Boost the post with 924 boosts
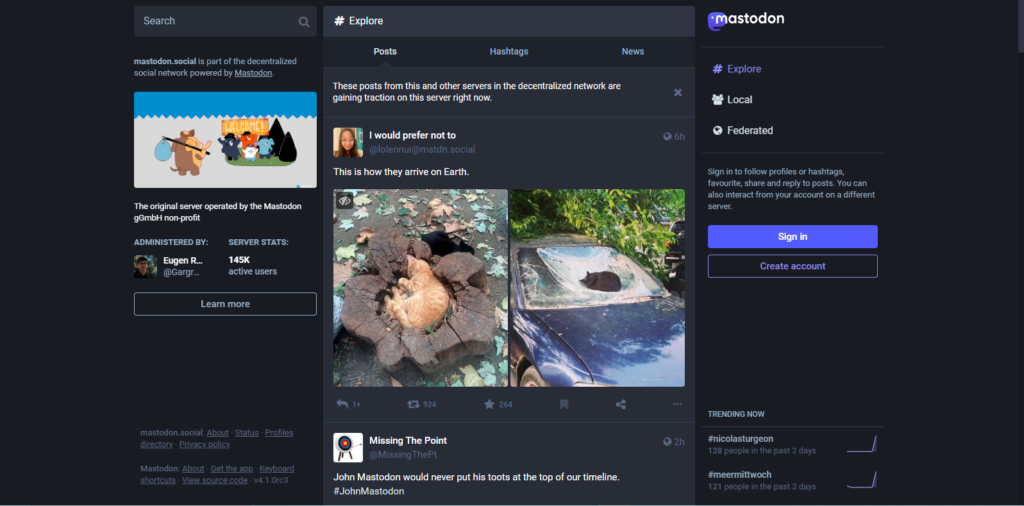This screenshot has width=1024, height=506. pos(413,404)
